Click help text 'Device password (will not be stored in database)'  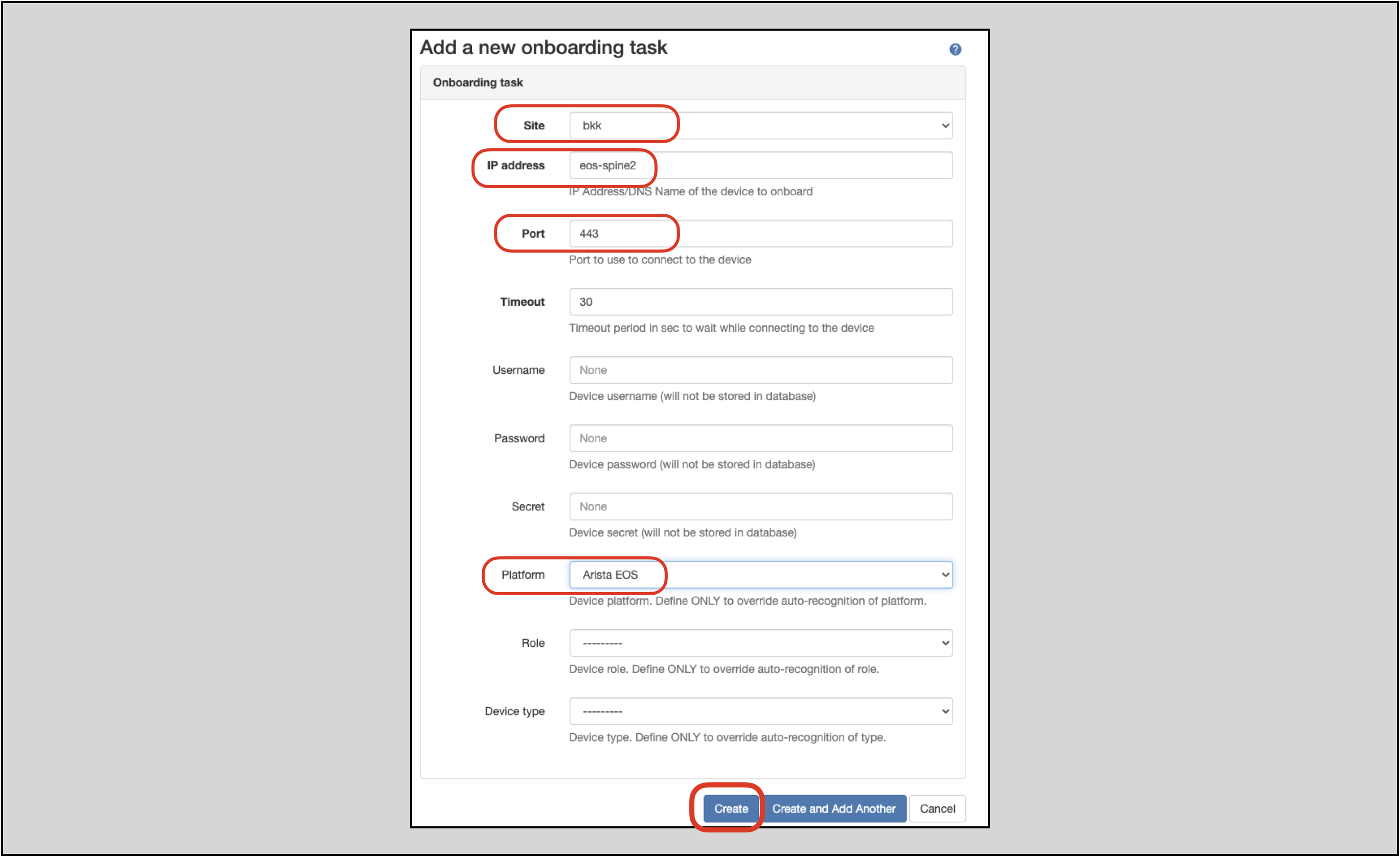click(x=692, y=464)
